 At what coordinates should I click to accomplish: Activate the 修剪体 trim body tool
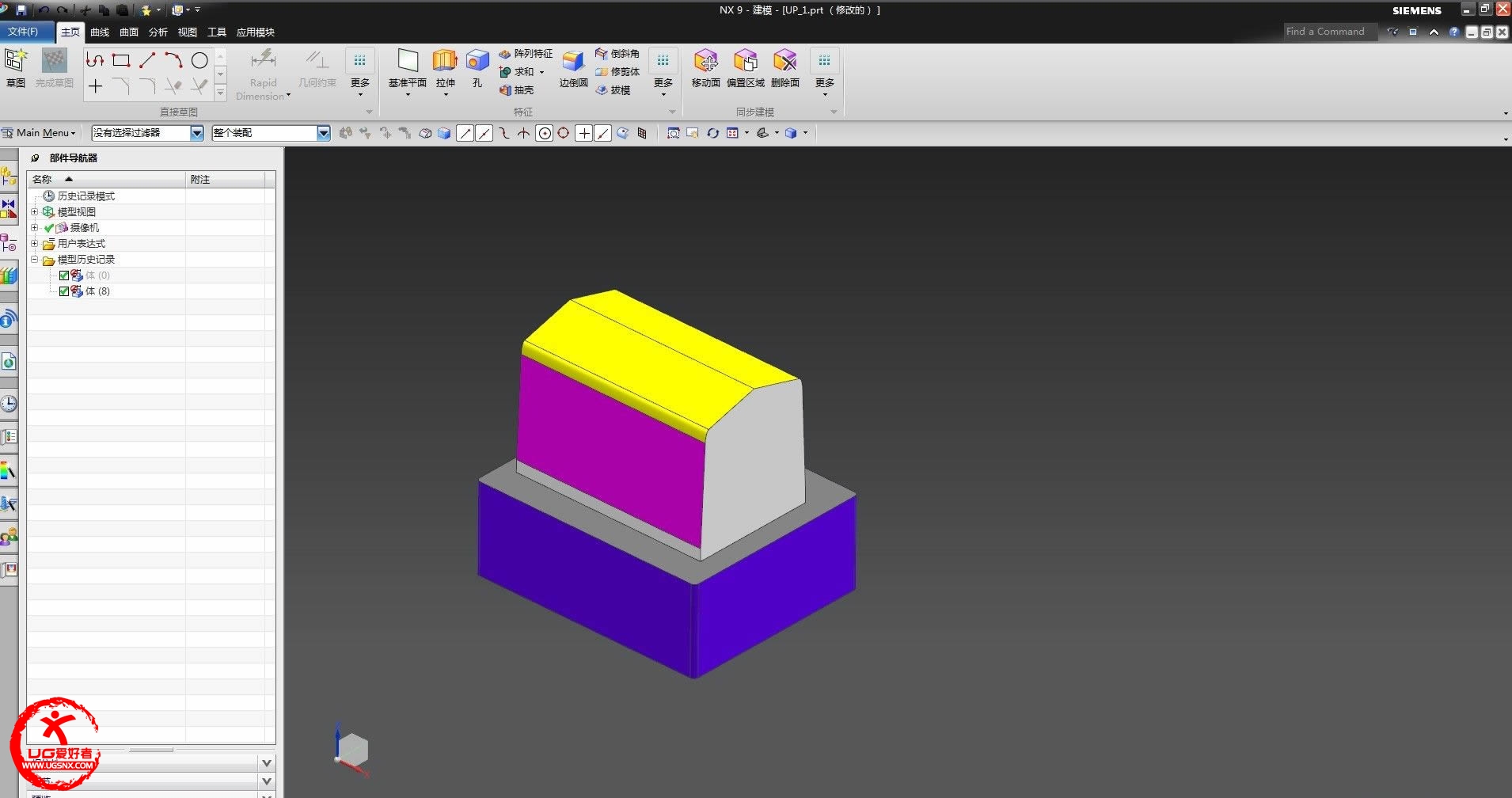(x=617, y=72)
